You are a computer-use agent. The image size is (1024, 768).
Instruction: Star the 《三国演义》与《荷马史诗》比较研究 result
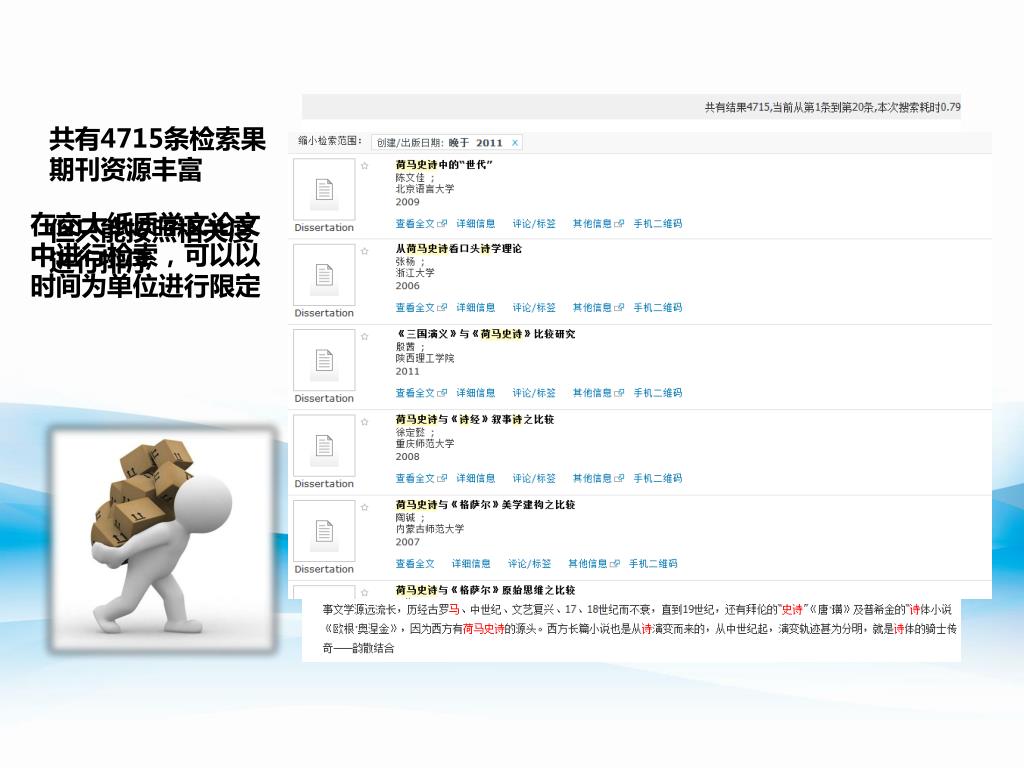point(364,336)
